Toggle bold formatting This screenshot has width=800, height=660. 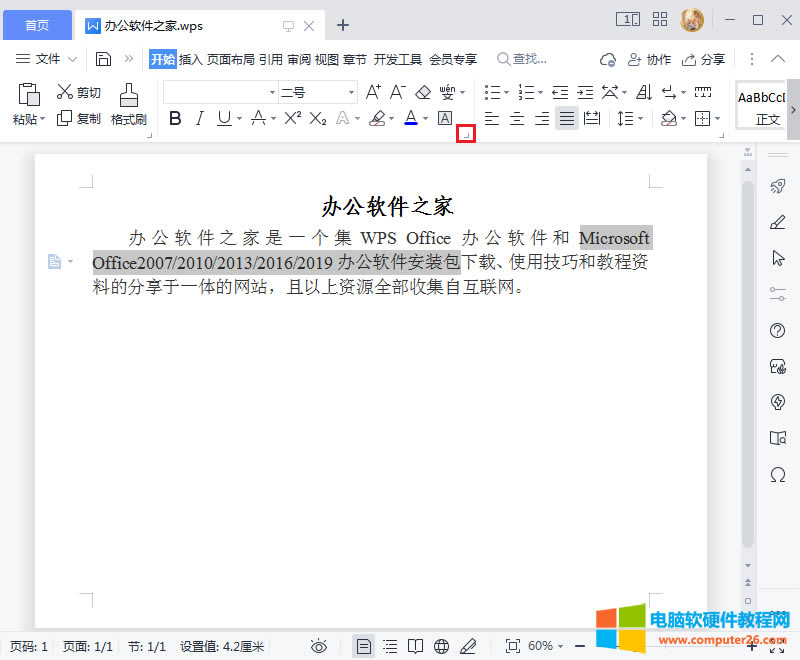click(x=175, y=118)
